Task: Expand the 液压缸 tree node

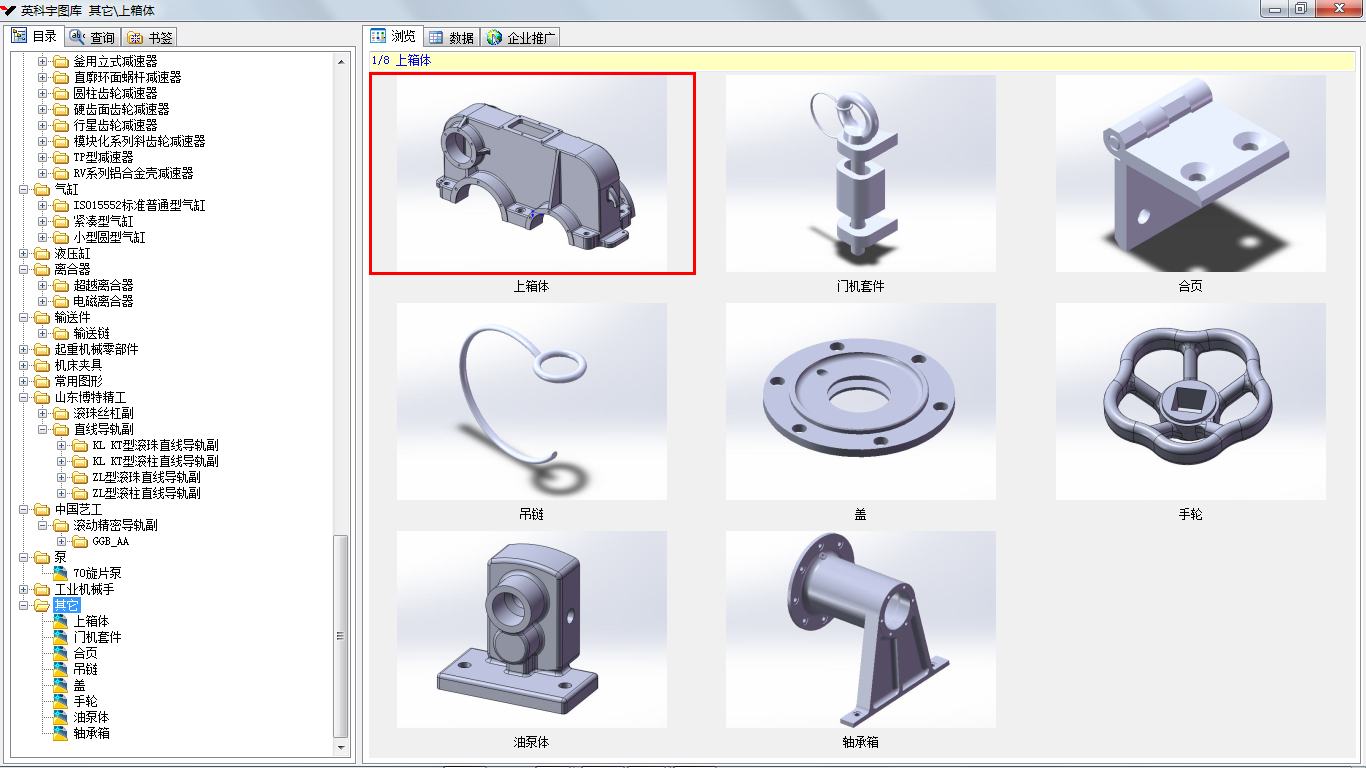Action: [24, 253]
